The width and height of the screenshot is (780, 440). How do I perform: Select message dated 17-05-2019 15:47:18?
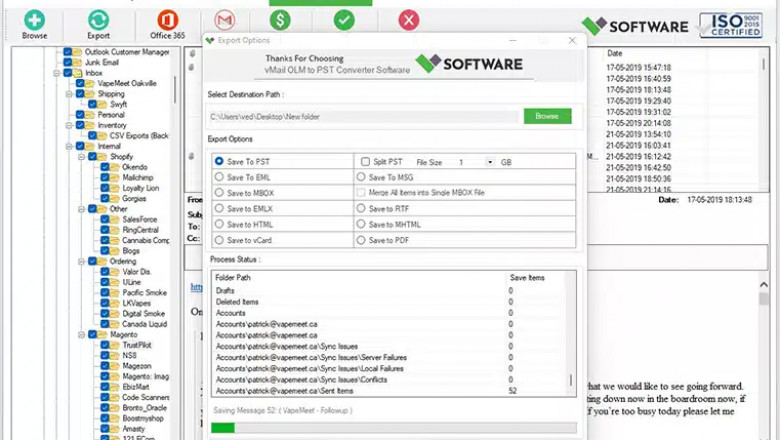point(639,67)
